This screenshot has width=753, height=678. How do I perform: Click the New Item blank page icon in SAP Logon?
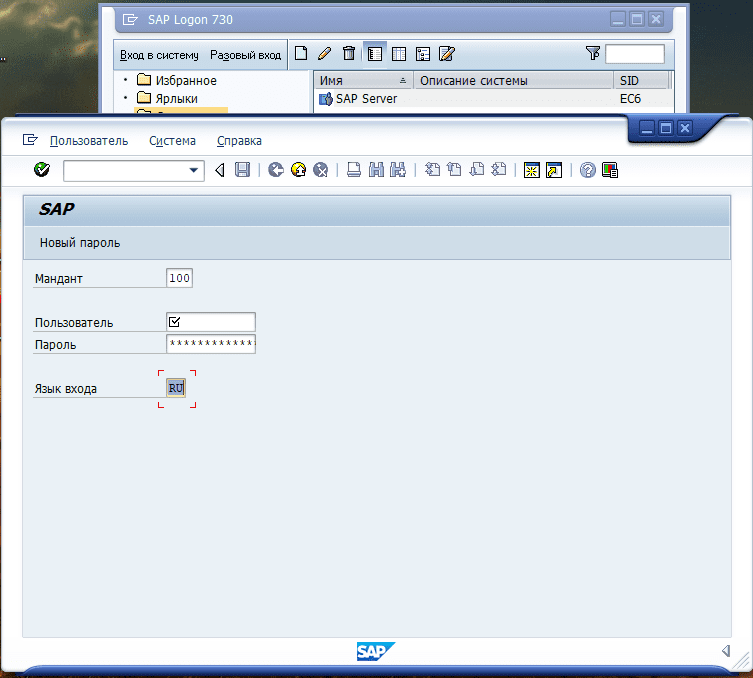pos(301,53)
